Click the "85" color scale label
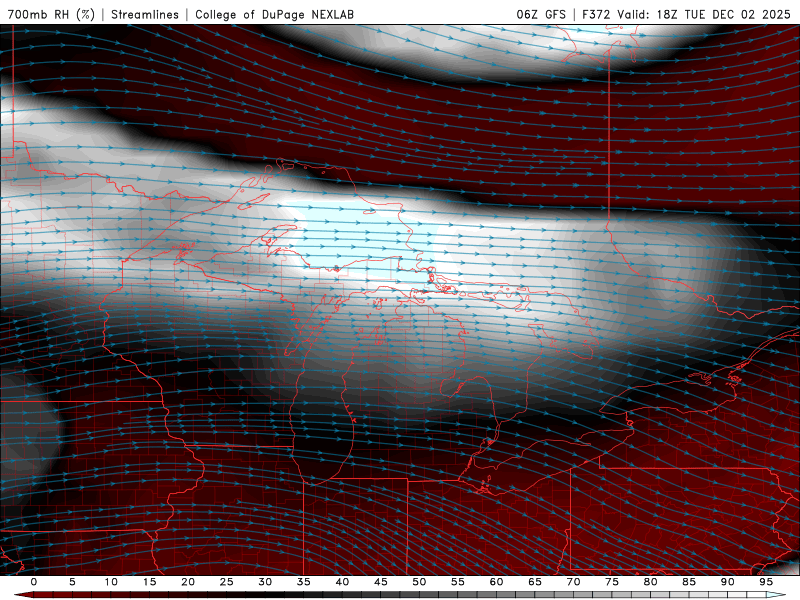Viewport: 800px width, 600px height. click(x=689, y=582)
